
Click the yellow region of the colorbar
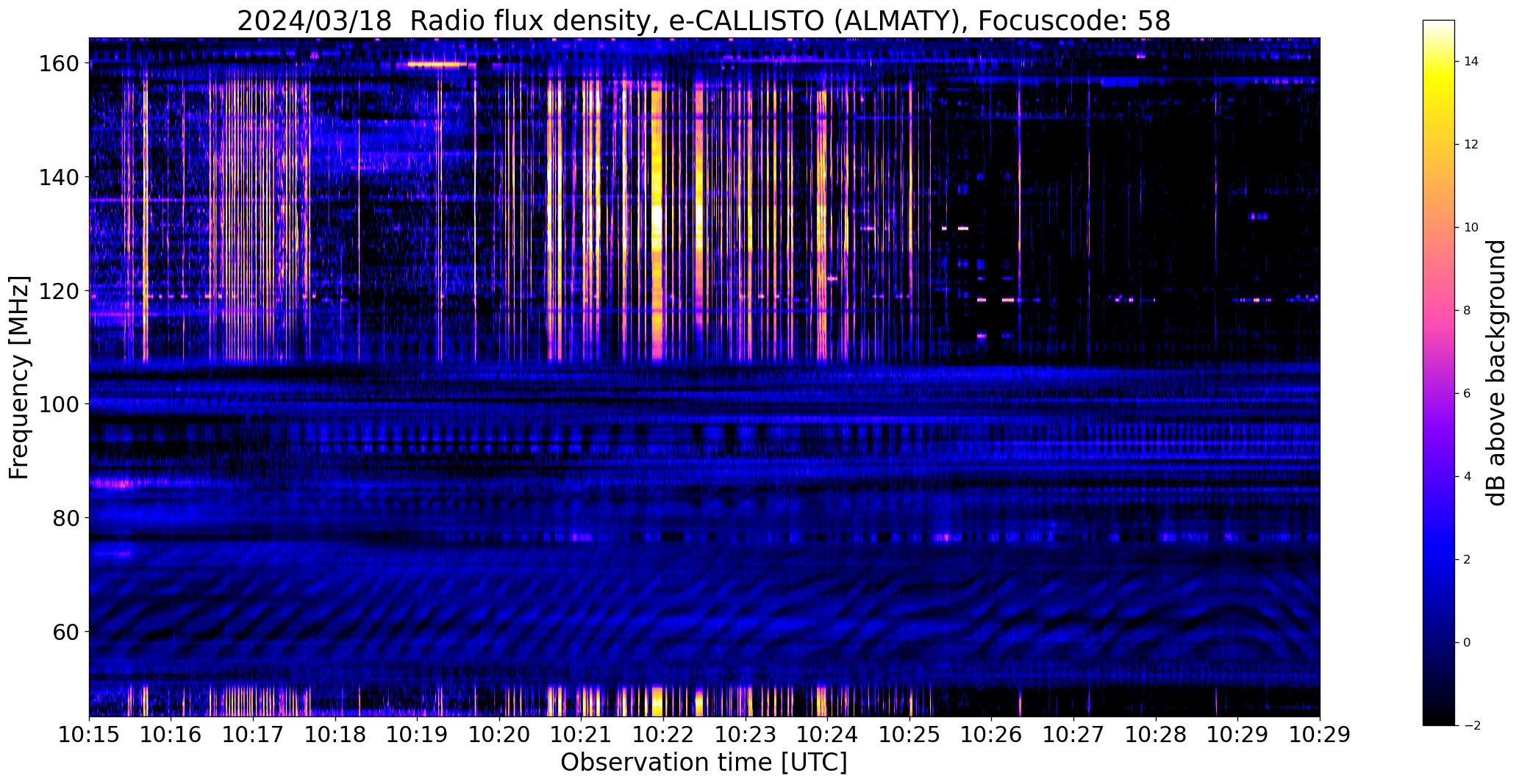coord(1439,81)
